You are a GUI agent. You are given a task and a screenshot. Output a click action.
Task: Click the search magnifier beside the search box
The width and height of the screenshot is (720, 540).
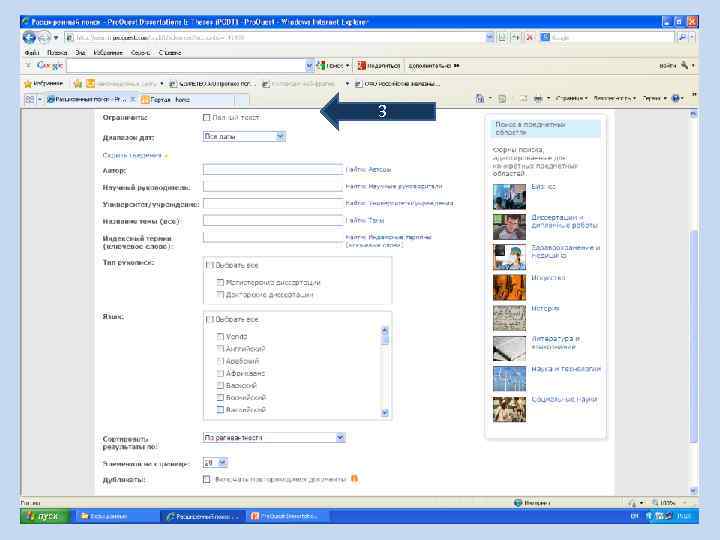(683, 37)
